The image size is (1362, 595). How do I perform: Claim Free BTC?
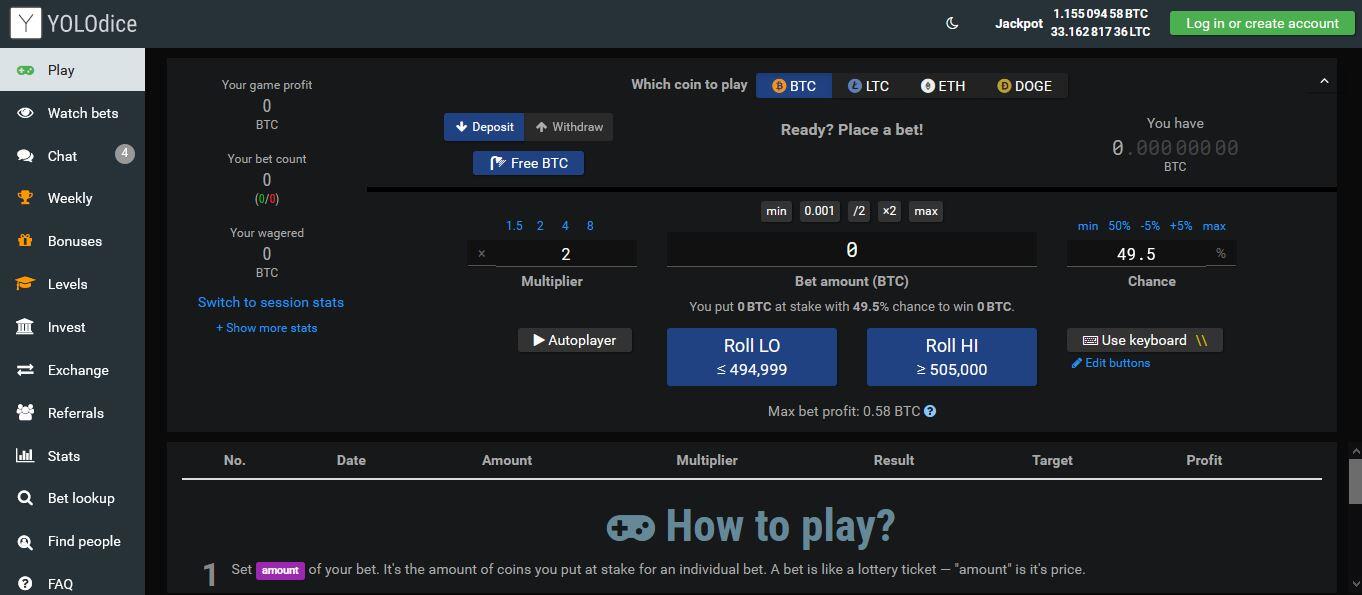coord(528,163)
